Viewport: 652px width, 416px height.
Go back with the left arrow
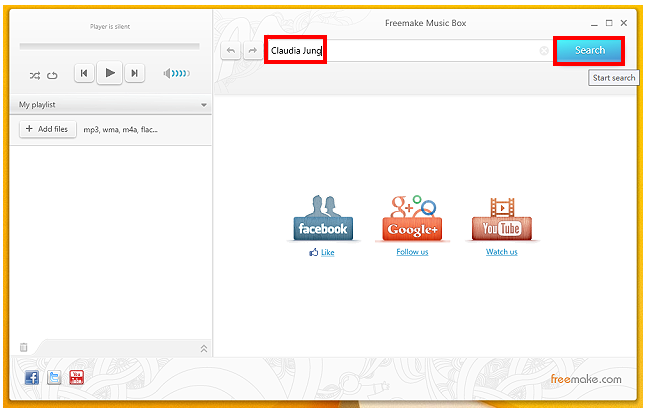coord(231,51)
